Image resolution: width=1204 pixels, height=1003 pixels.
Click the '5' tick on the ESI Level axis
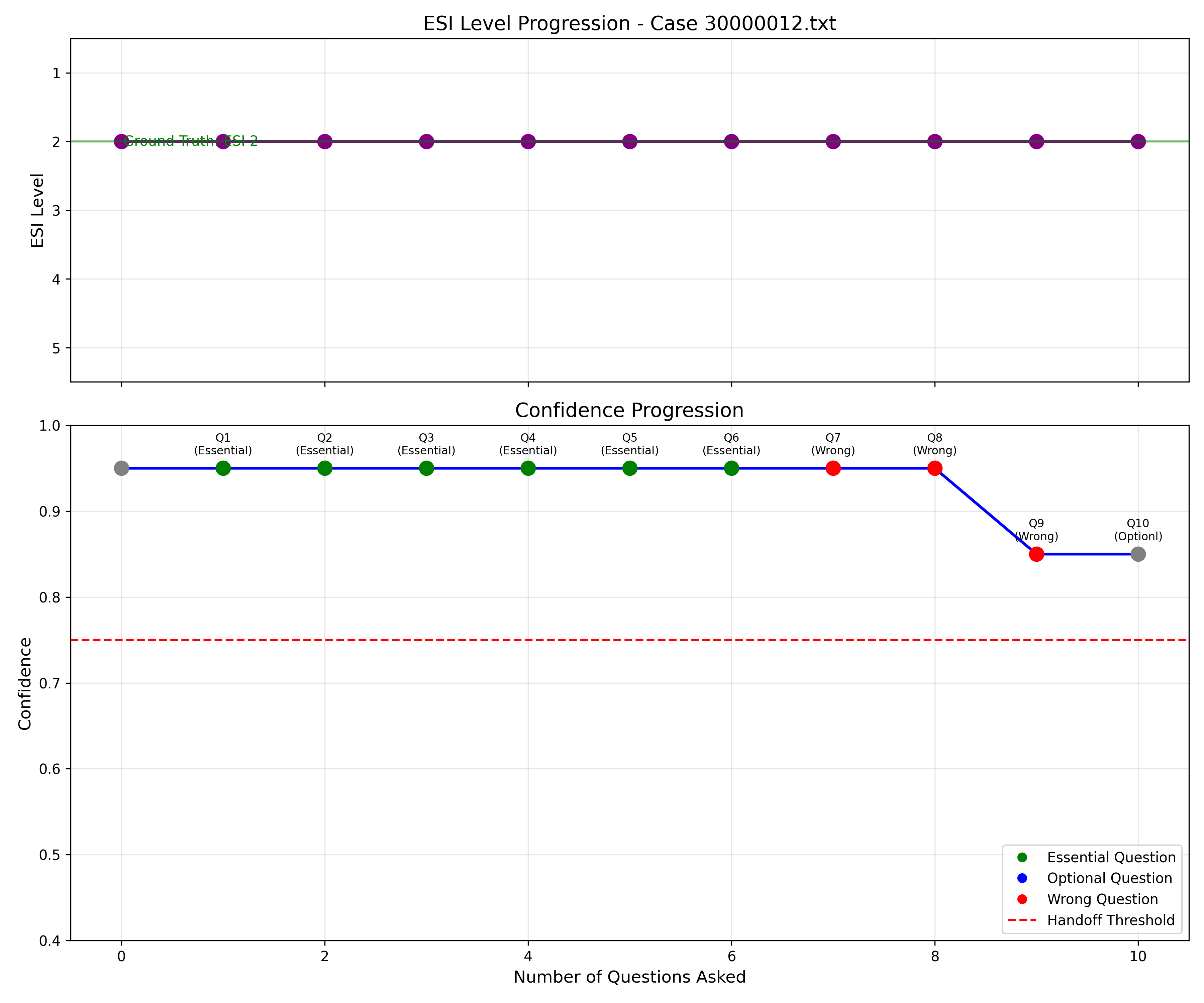(56, 348)
